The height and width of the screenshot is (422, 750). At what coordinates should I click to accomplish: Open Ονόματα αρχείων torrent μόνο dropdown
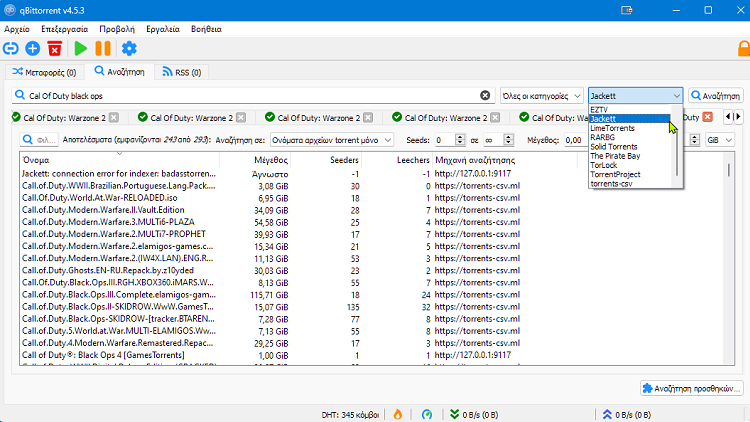tap(331, 140)
